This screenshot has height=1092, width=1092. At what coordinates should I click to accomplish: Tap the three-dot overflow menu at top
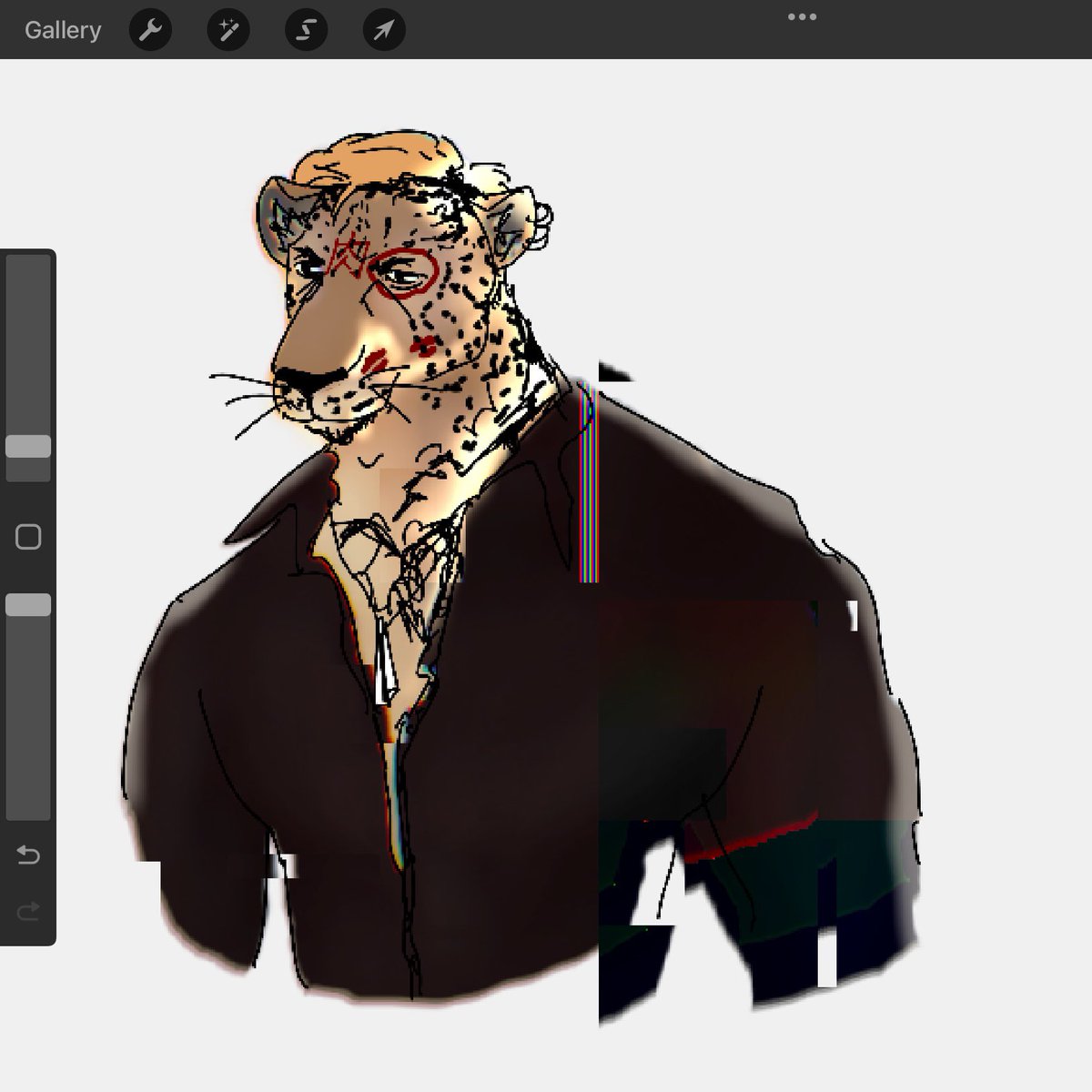[x=802, y=16]
